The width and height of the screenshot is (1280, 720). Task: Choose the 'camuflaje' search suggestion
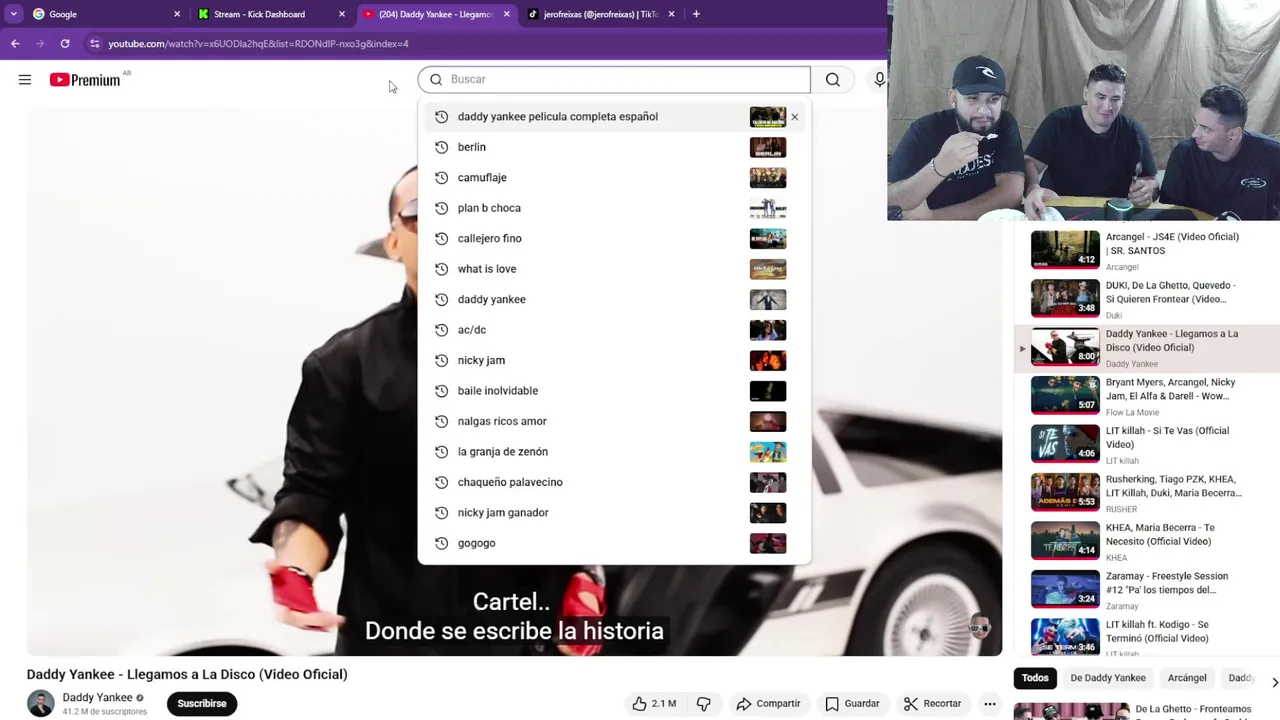(x=614, y=178)
